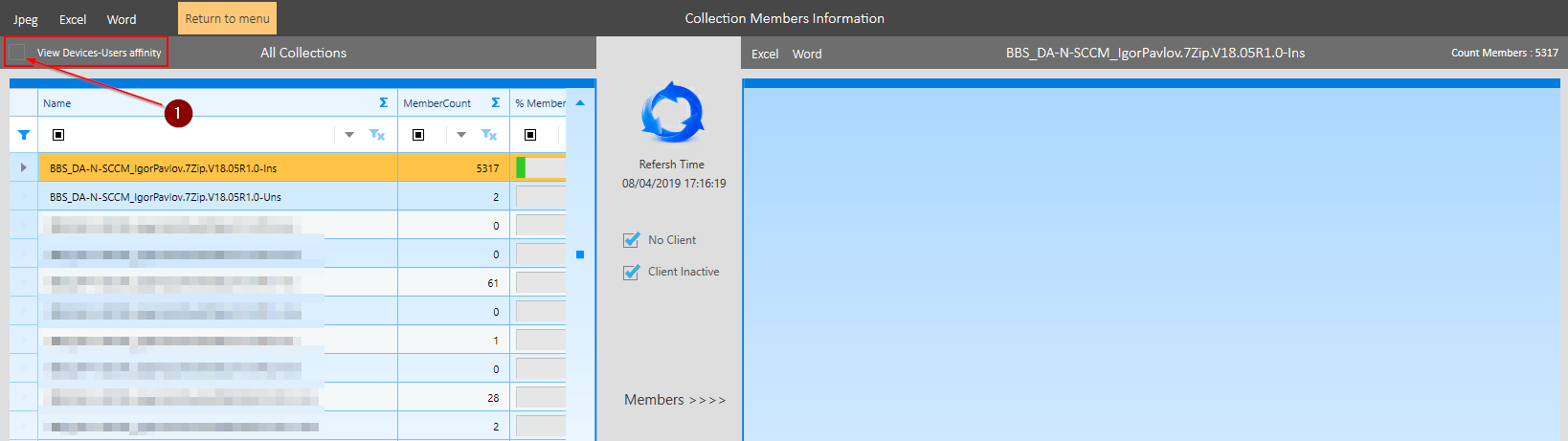The height and width of the screenshot is (441, 1568).
Task: Click the progress bar in the 5317 row
Action: click(x=541, y=167)
